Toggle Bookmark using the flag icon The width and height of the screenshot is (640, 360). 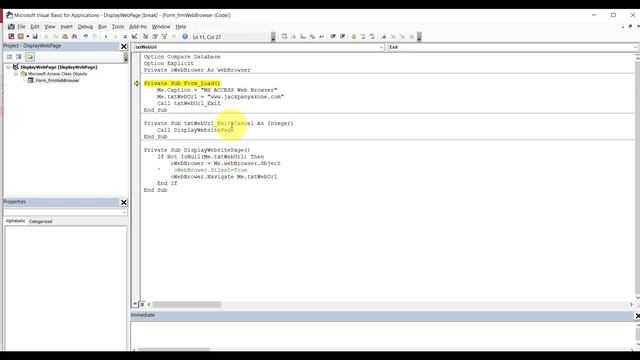[x=384, y=37]
